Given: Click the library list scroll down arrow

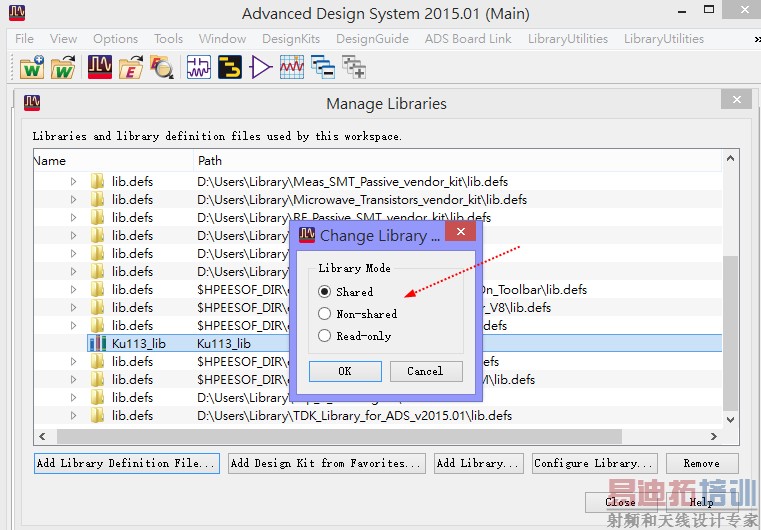Looking at the screenshot, I should click(x=730, y=419).
